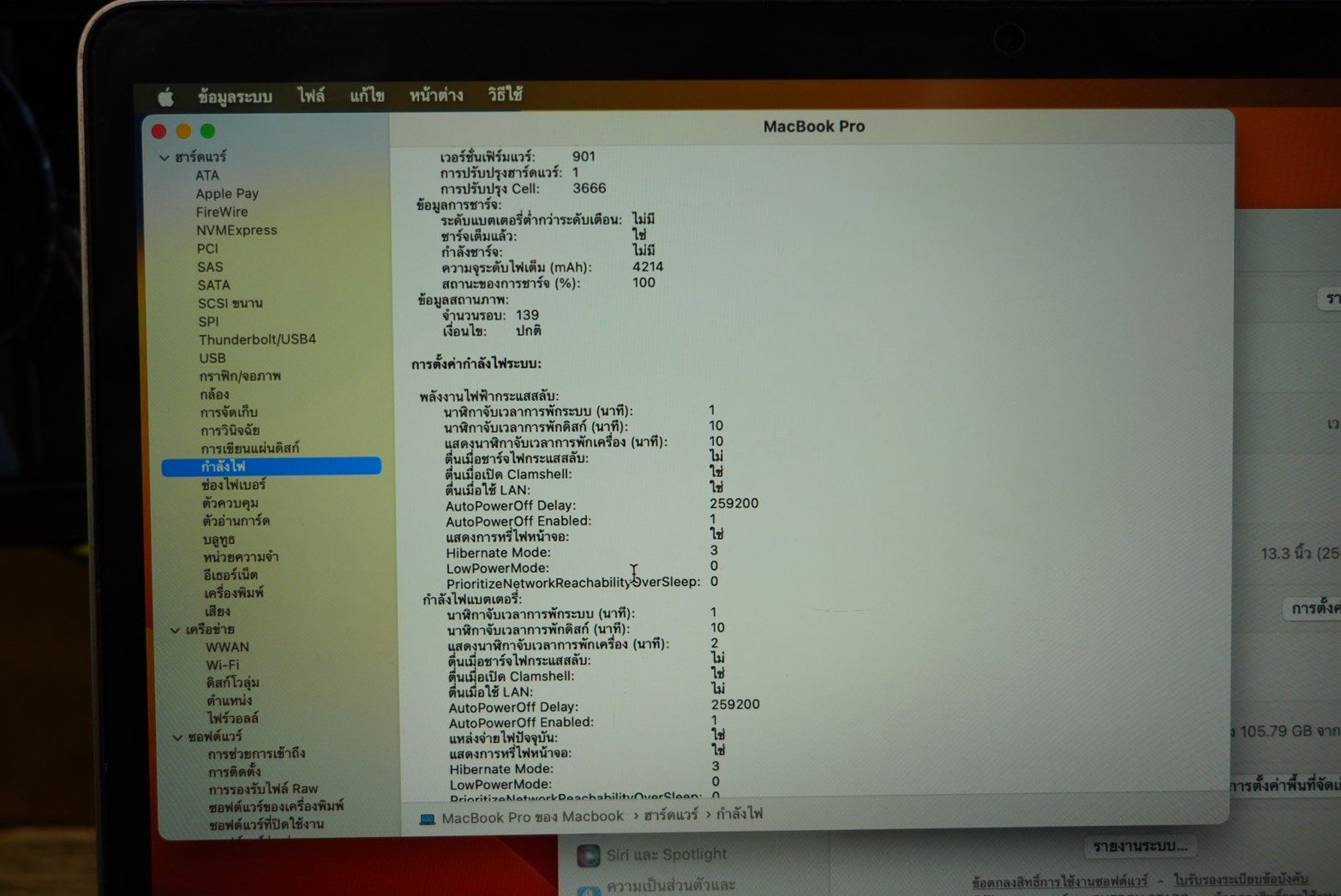1341x896 pixels.
Task: Select กล้อง in the sidebar
Action: [x=214, y=395]
